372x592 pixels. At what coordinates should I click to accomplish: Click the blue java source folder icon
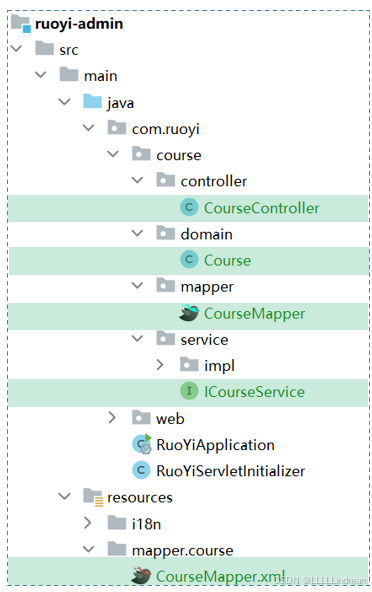coord(92,102)
